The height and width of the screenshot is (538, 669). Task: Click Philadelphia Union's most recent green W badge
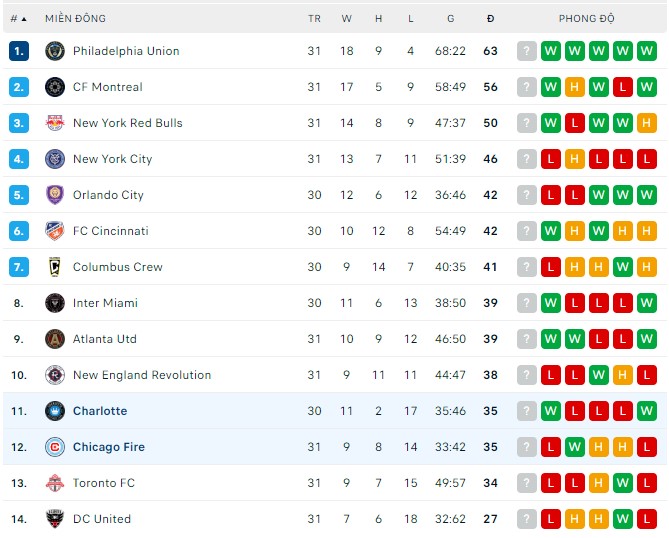(551, 51)
